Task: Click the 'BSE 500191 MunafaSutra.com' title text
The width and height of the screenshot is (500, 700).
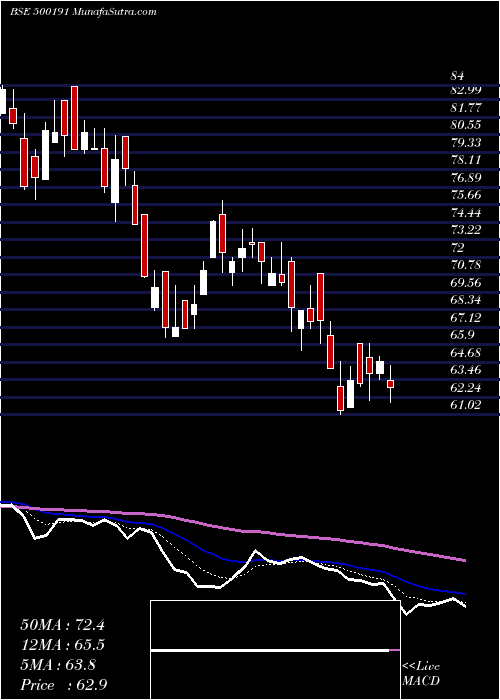Action: [x=83, y=12]
